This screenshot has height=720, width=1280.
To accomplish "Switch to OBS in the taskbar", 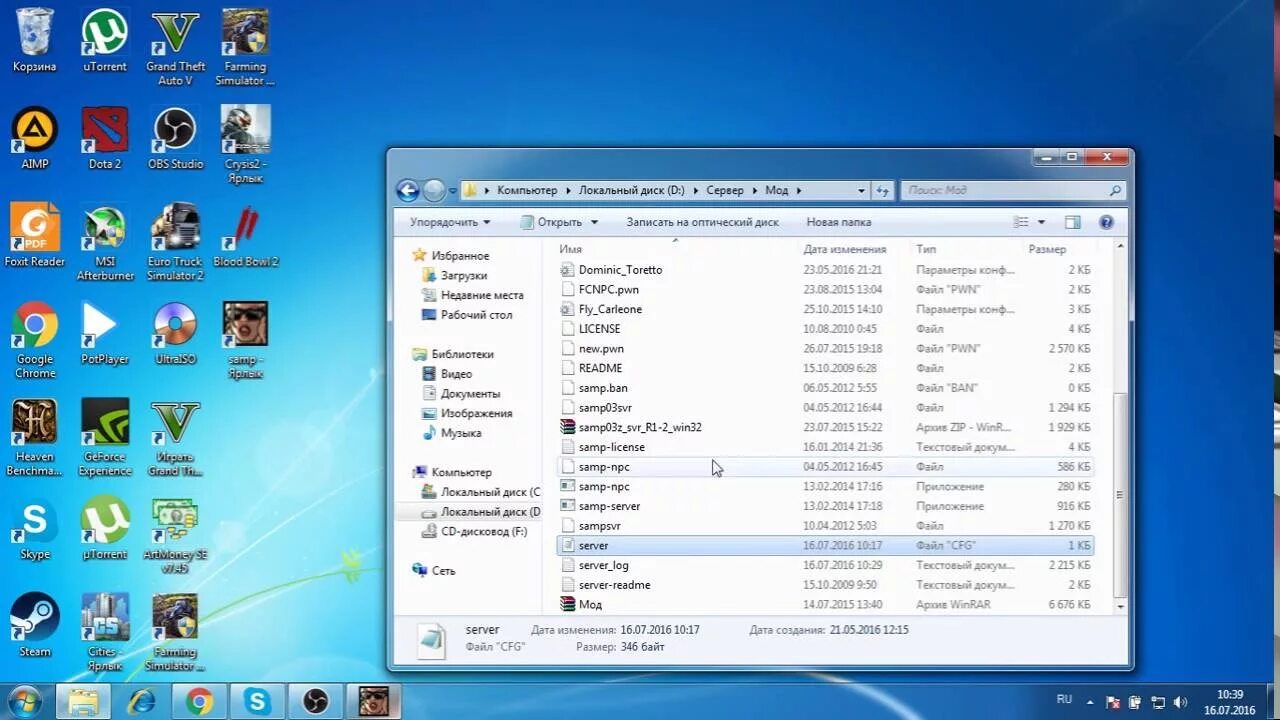I will [315, 701].
